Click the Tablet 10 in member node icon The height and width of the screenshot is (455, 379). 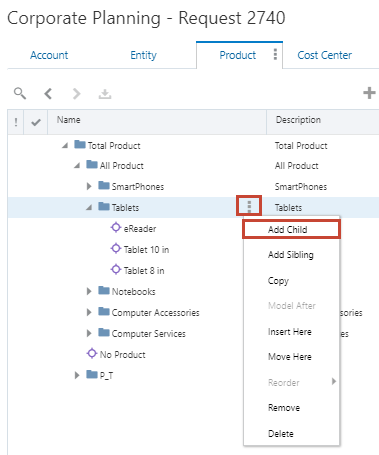pos(116,249)
